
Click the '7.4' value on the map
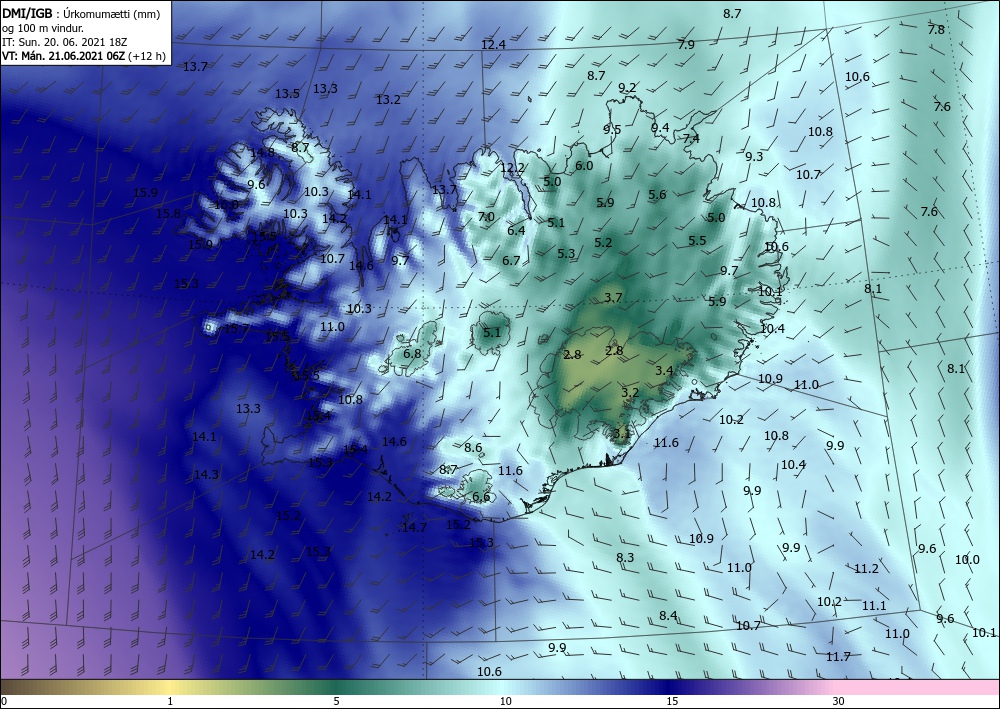(x=691, y=138)
